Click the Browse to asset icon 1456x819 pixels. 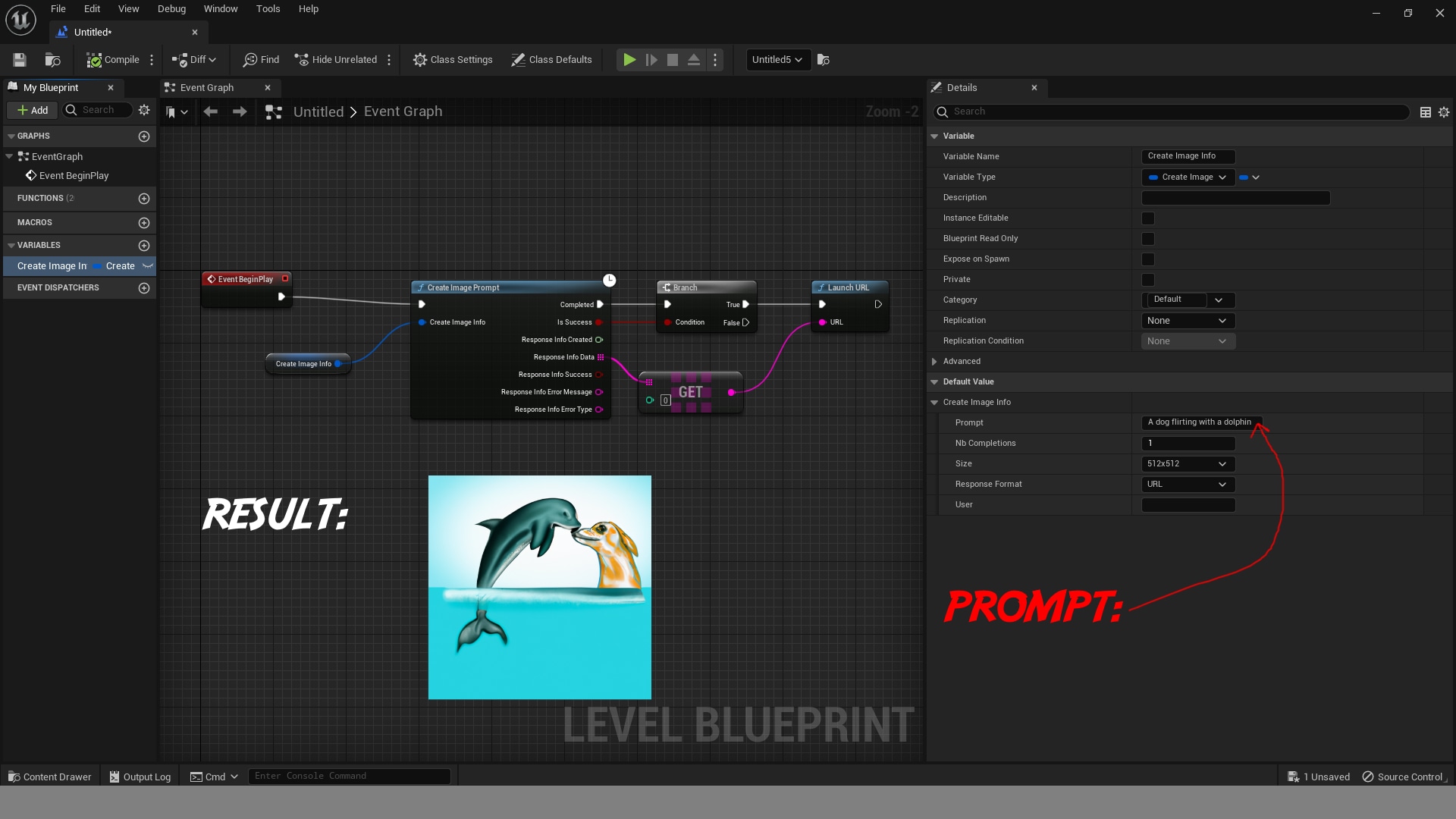(x=52, y=60)
